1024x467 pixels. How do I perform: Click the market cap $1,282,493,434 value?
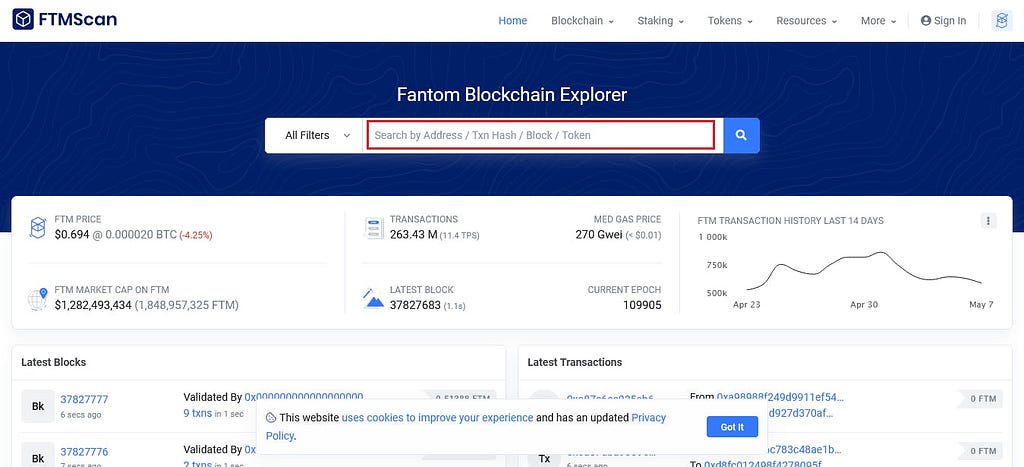pos(93,305)
